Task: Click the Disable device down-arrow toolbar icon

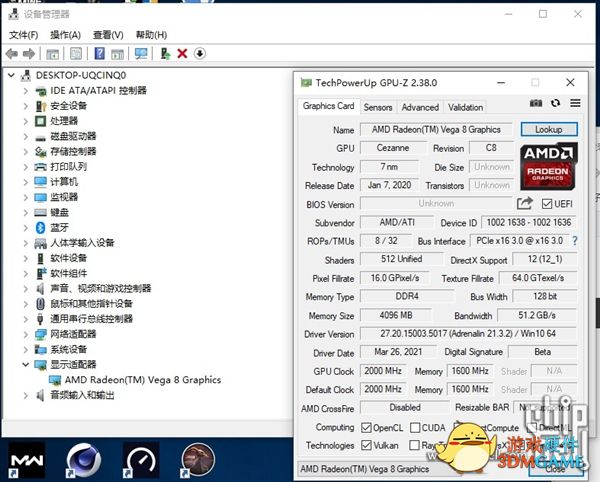Action: pos(199,54)
